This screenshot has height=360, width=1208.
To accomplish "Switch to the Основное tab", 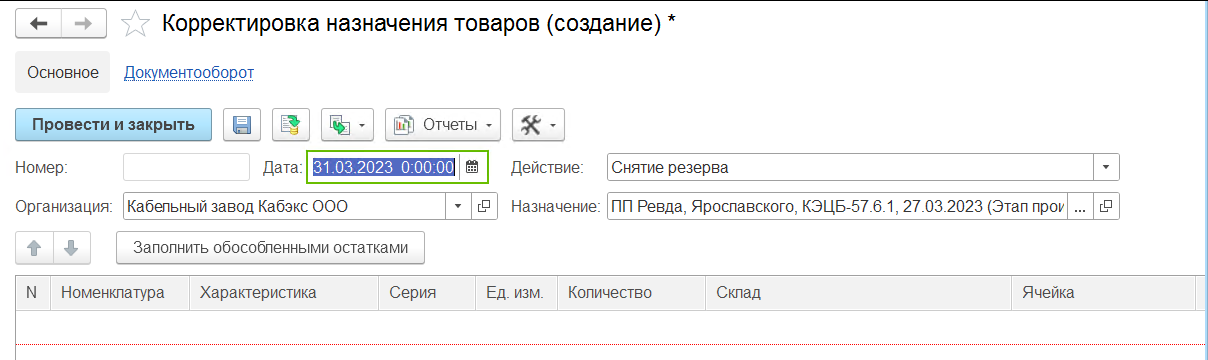I will [63, 73].
